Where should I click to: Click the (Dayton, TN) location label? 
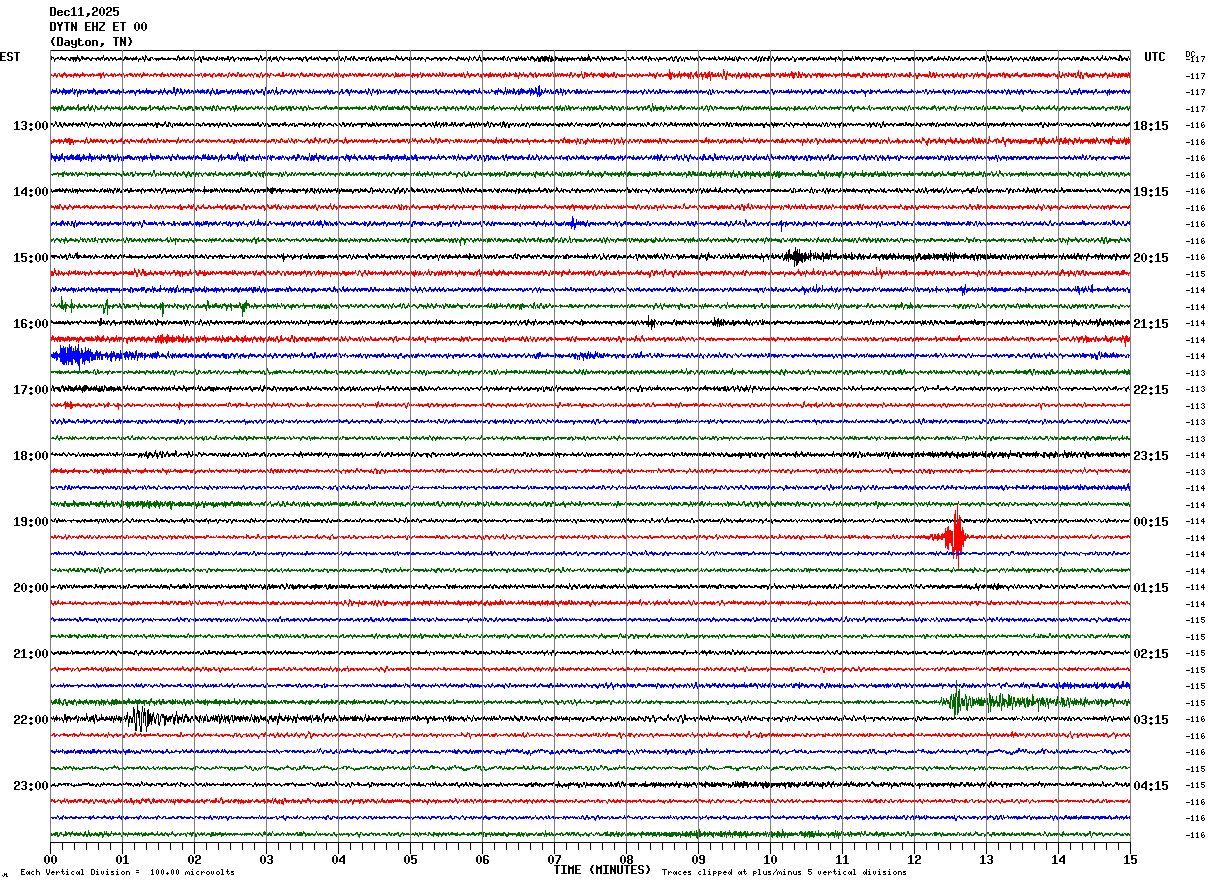pos(91,42)
